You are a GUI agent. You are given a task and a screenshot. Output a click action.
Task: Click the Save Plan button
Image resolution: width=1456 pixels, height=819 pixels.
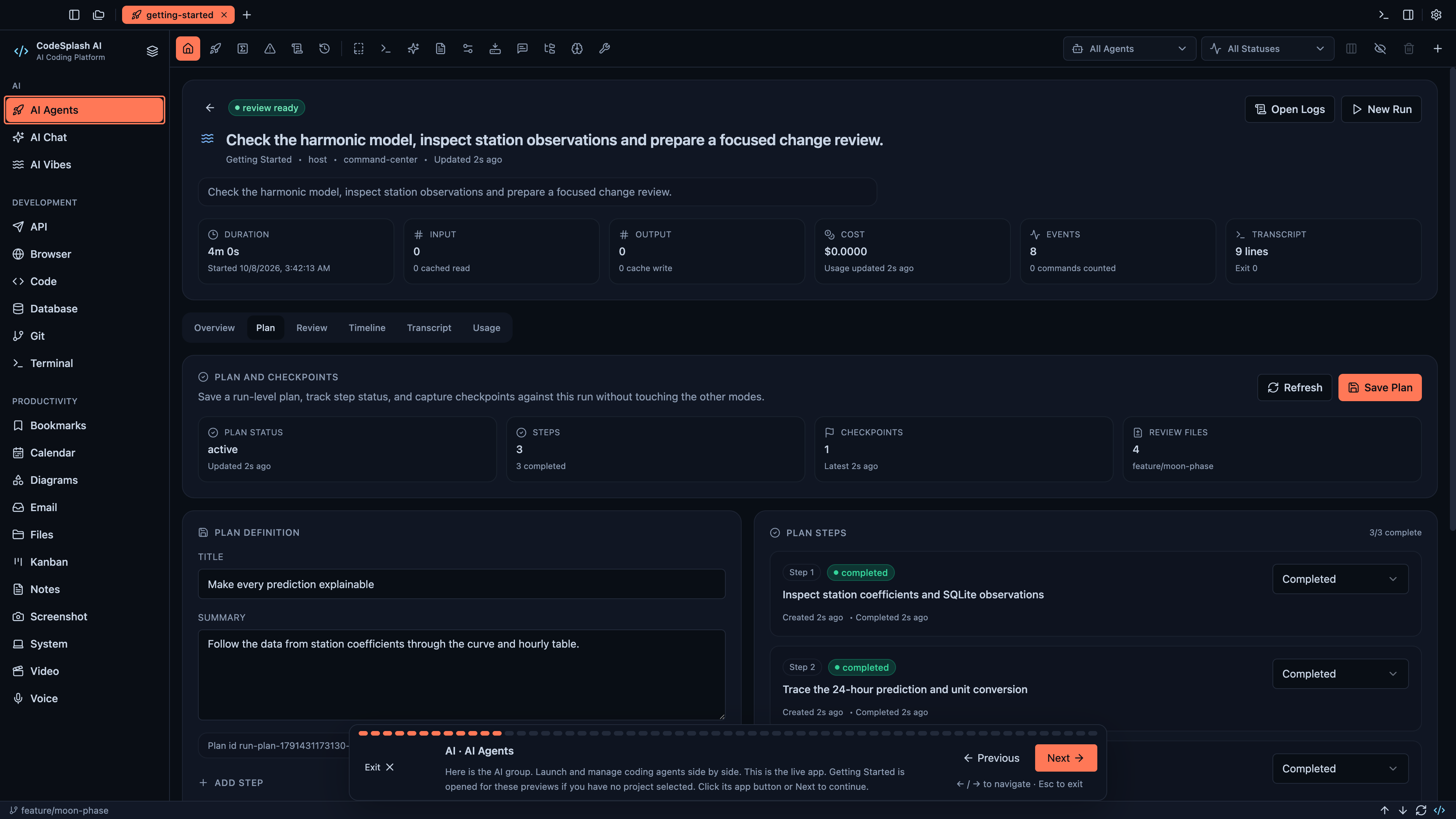pos(1380,388)
